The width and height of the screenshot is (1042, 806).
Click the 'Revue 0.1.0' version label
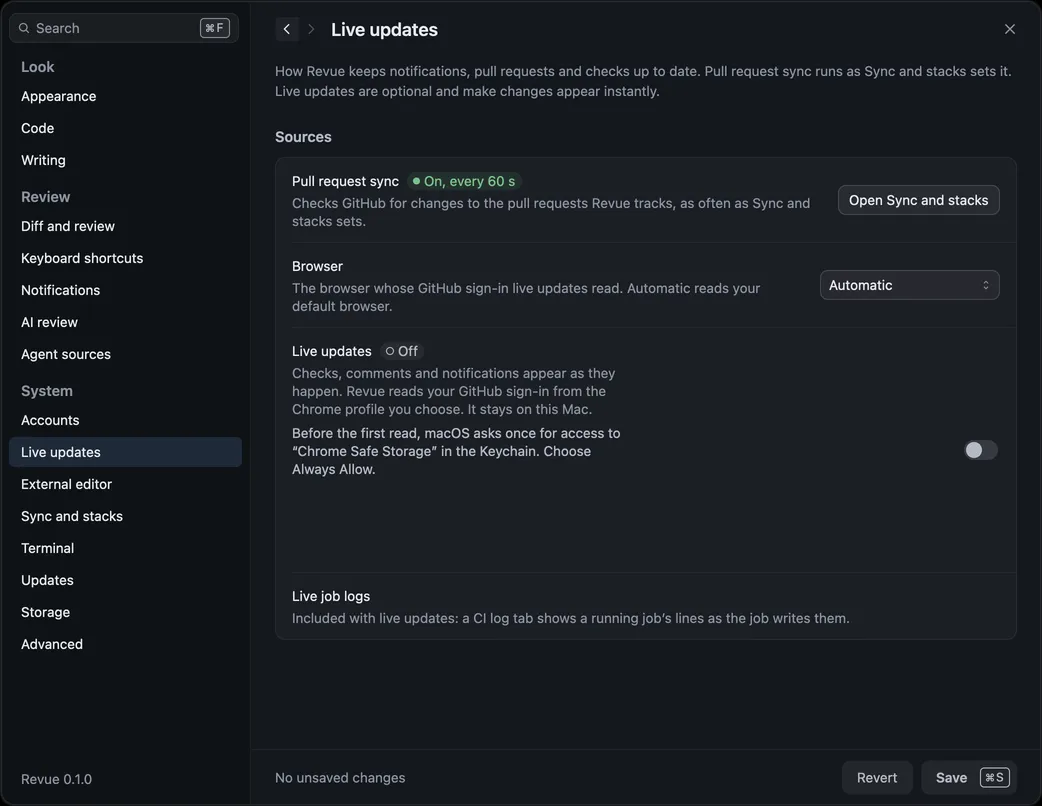pos(56,779)
